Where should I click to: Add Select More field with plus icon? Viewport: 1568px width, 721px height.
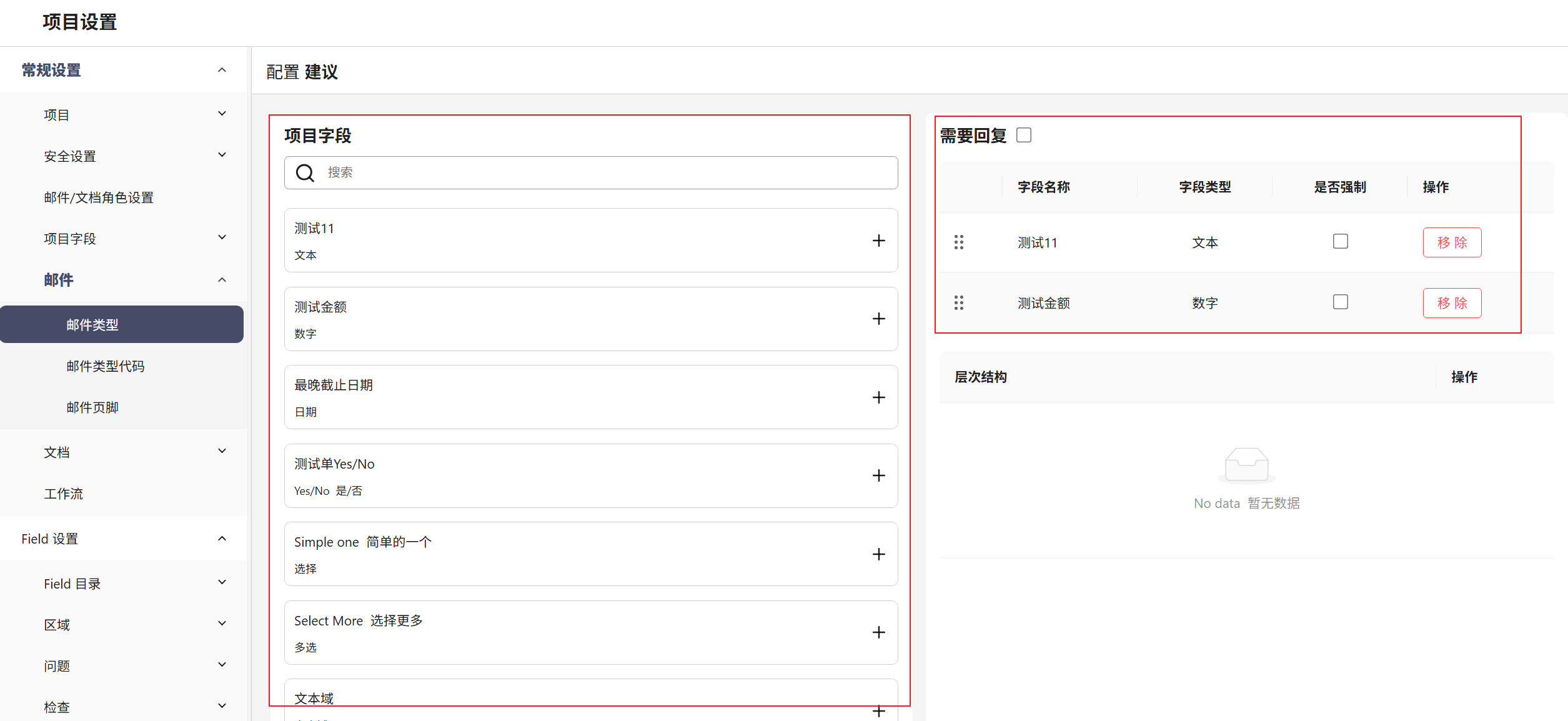(x=878, y=632)
